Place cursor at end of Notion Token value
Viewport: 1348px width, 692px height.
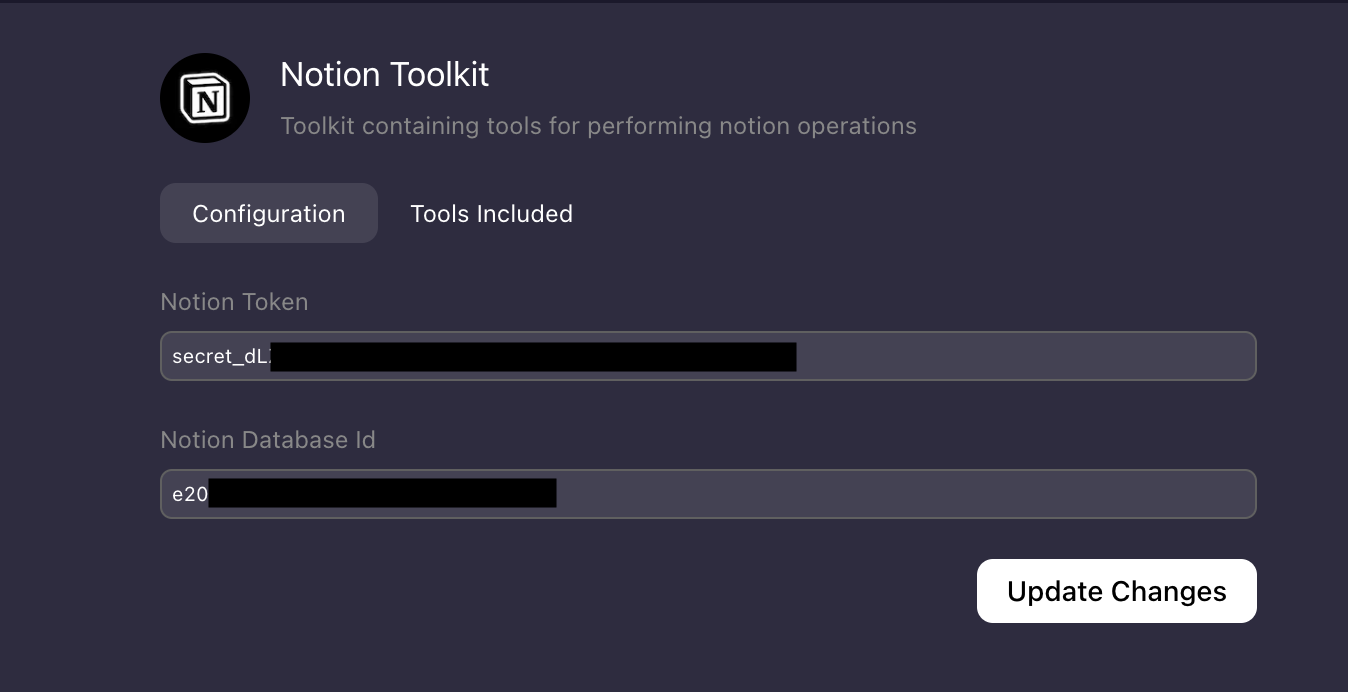click(x=800, y=357)
